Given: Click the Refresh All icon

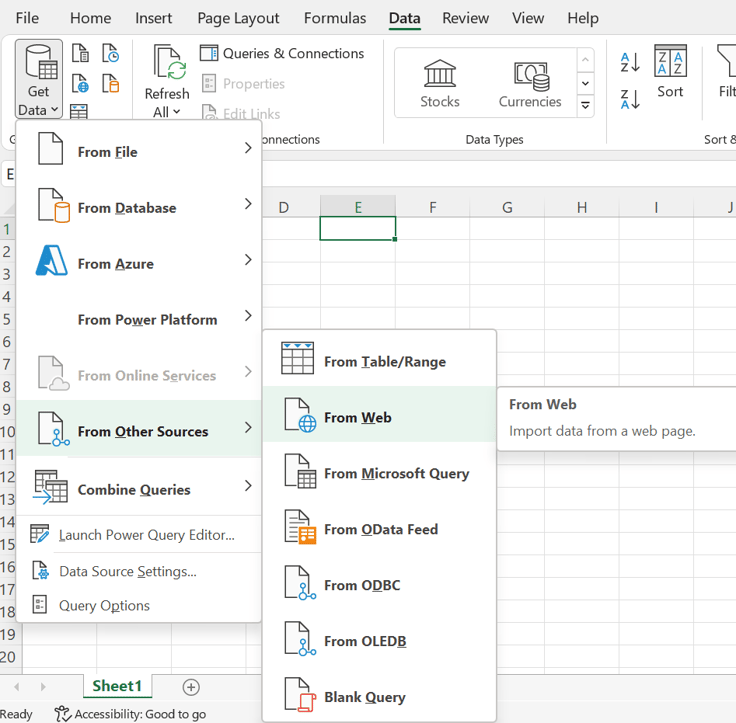Looking at the screenshot, I should click(x=168, y=64).
